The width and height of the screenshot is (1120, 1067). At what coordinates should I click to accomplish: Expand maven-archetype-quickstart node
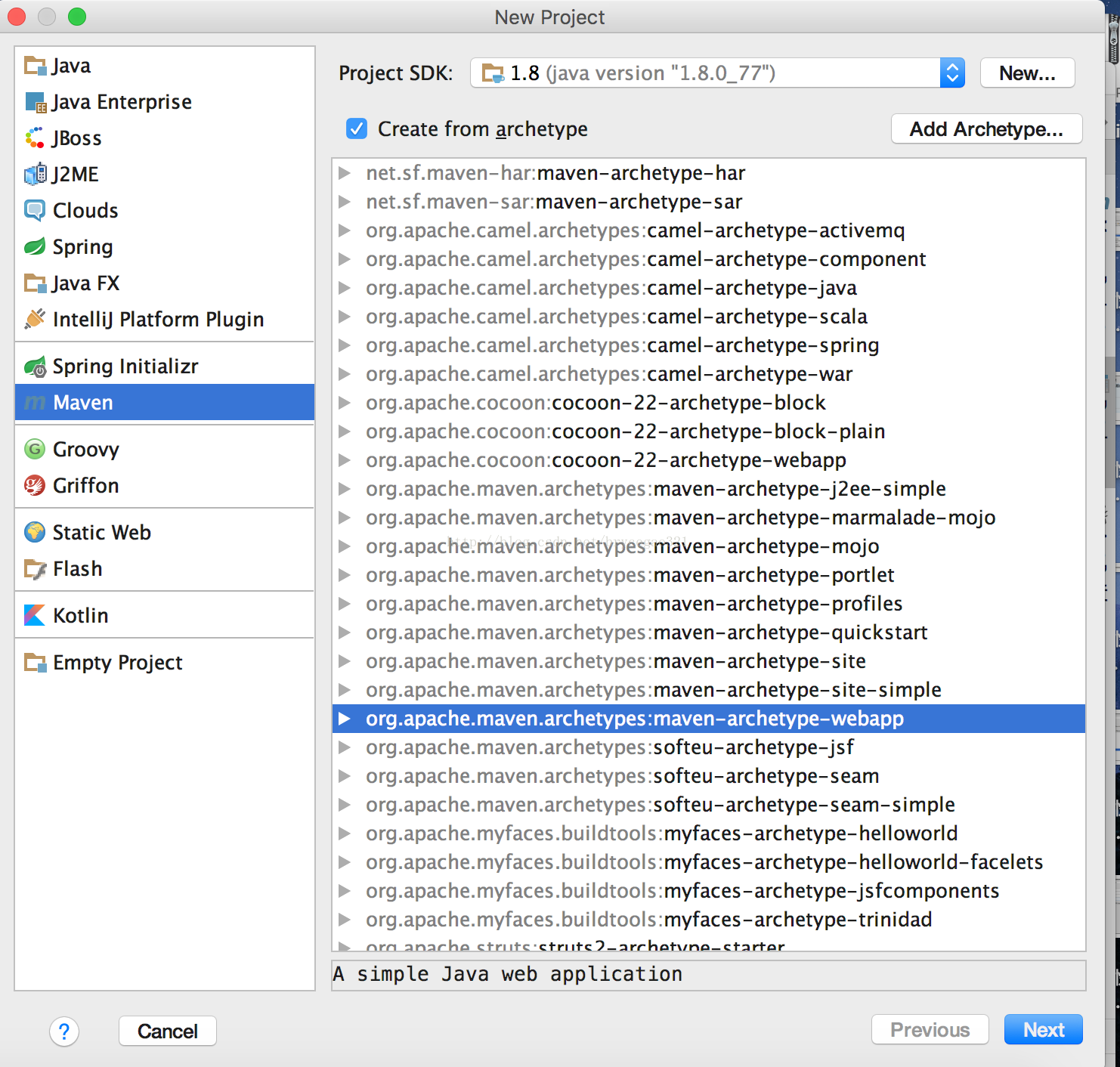click(x=345, y=632)
